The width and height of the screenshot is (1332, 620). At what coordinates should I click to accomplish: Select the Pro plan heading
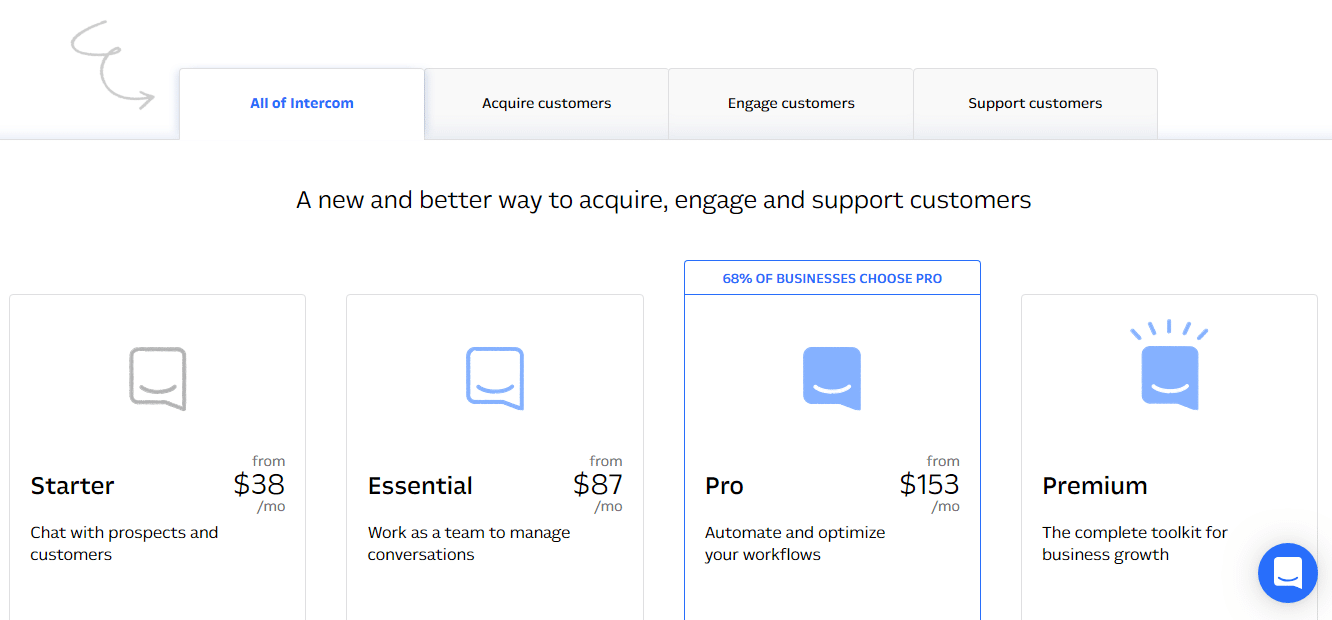point(724,486)
